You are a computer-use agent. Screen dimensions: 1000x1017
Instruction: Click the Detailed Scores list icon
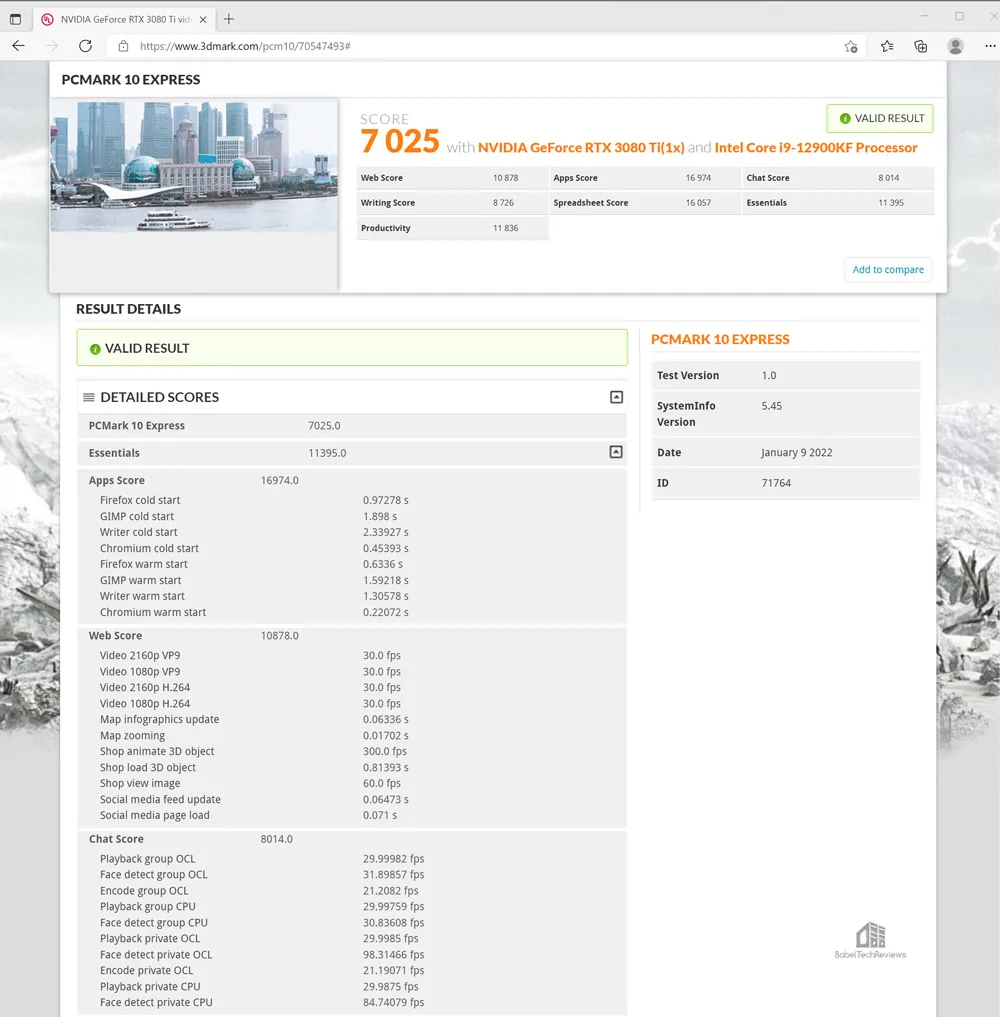tap(89, 397)
